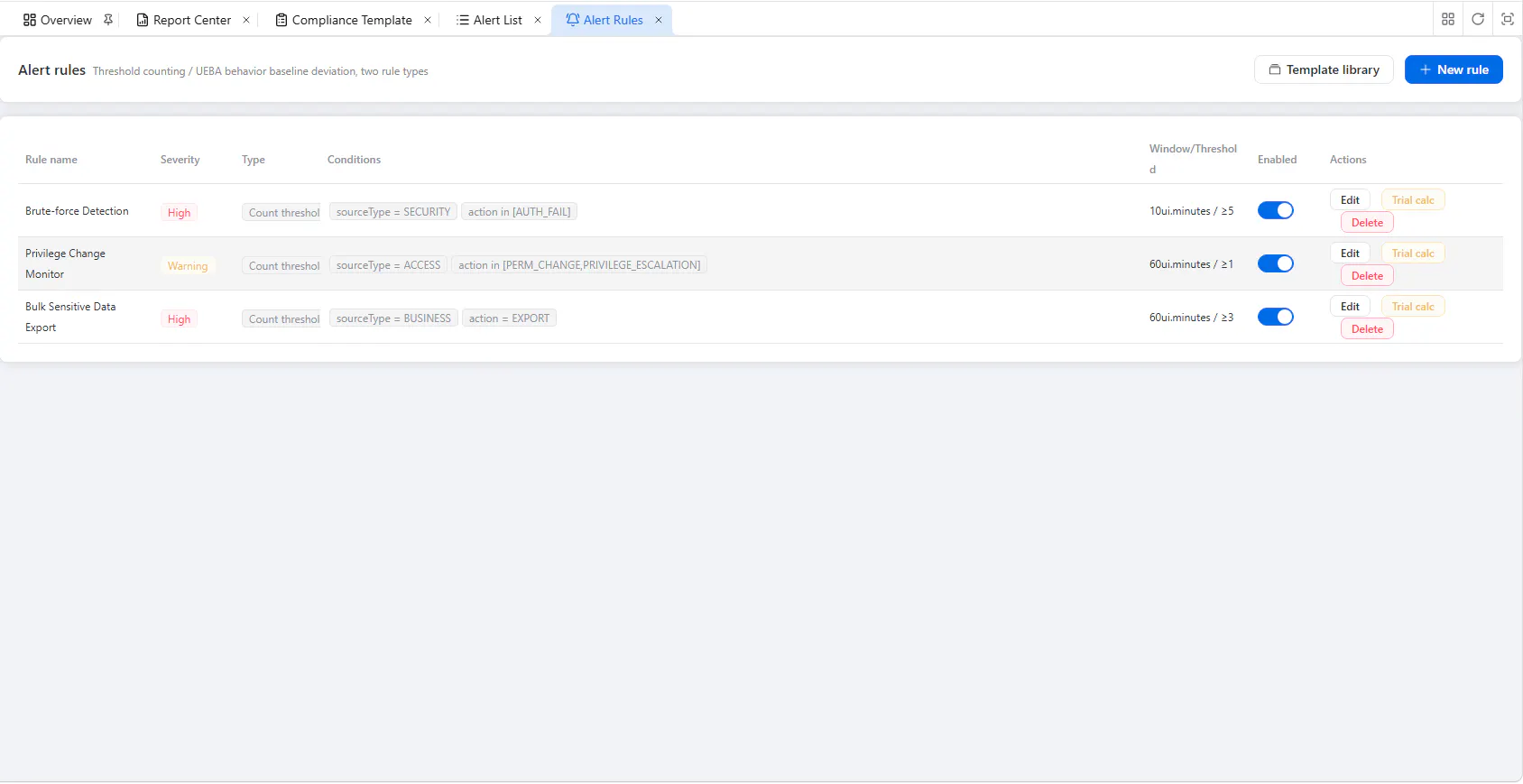1523x784 pixels.
Task: Click the refresh page icon
Action: click(1478, 19)
